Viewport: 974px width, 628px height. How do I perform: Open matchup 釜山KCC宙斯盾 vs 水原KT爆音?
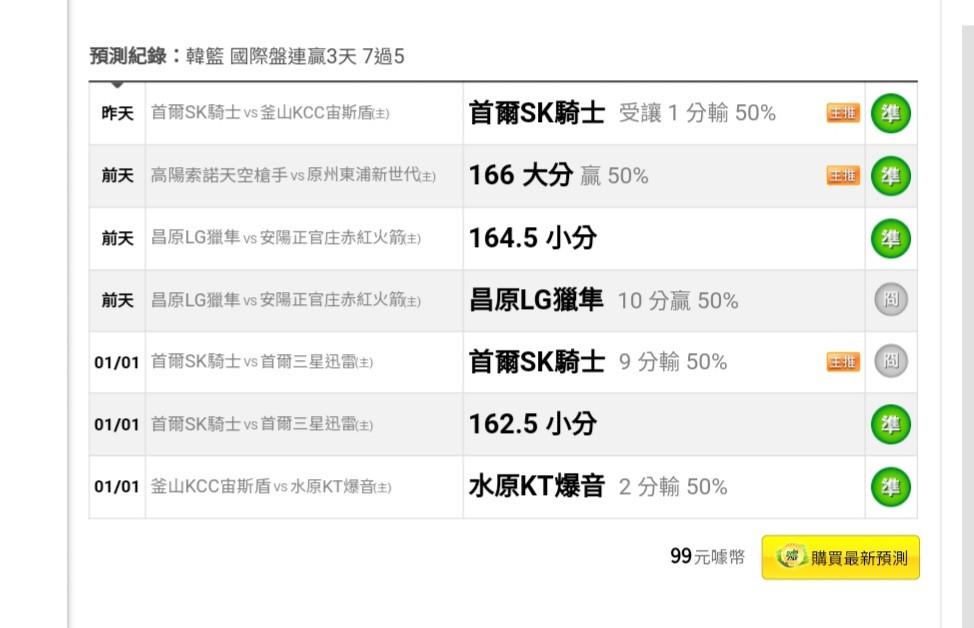[x=271, y=486]
